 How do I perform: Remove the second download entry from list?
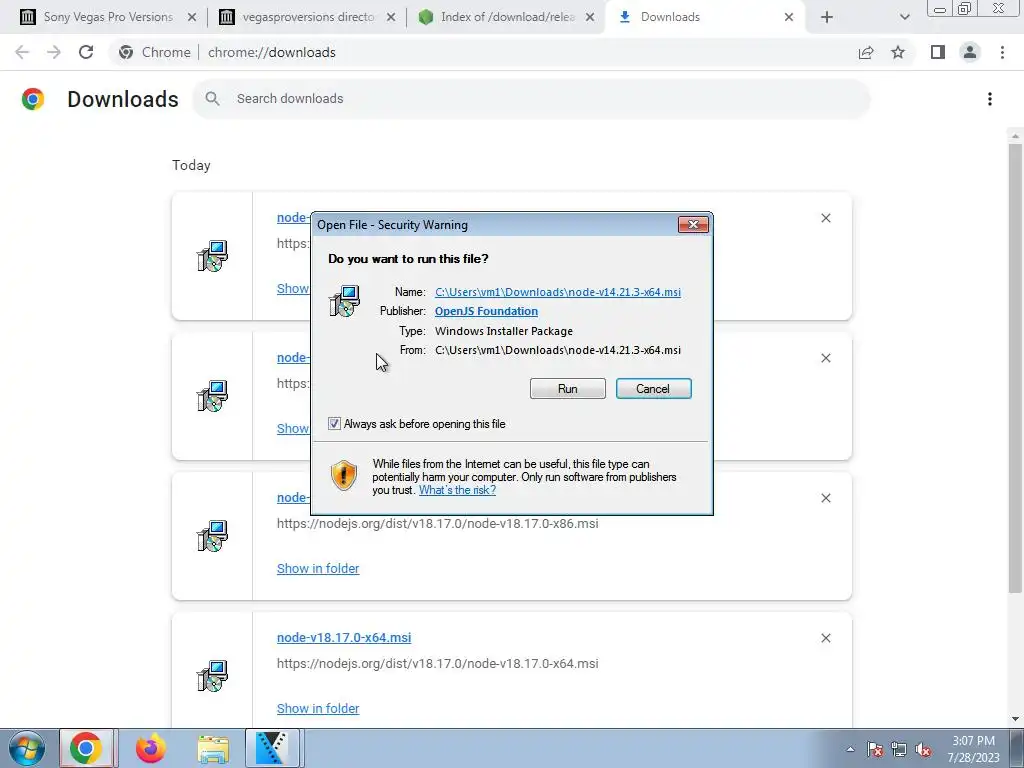point(825,358)
